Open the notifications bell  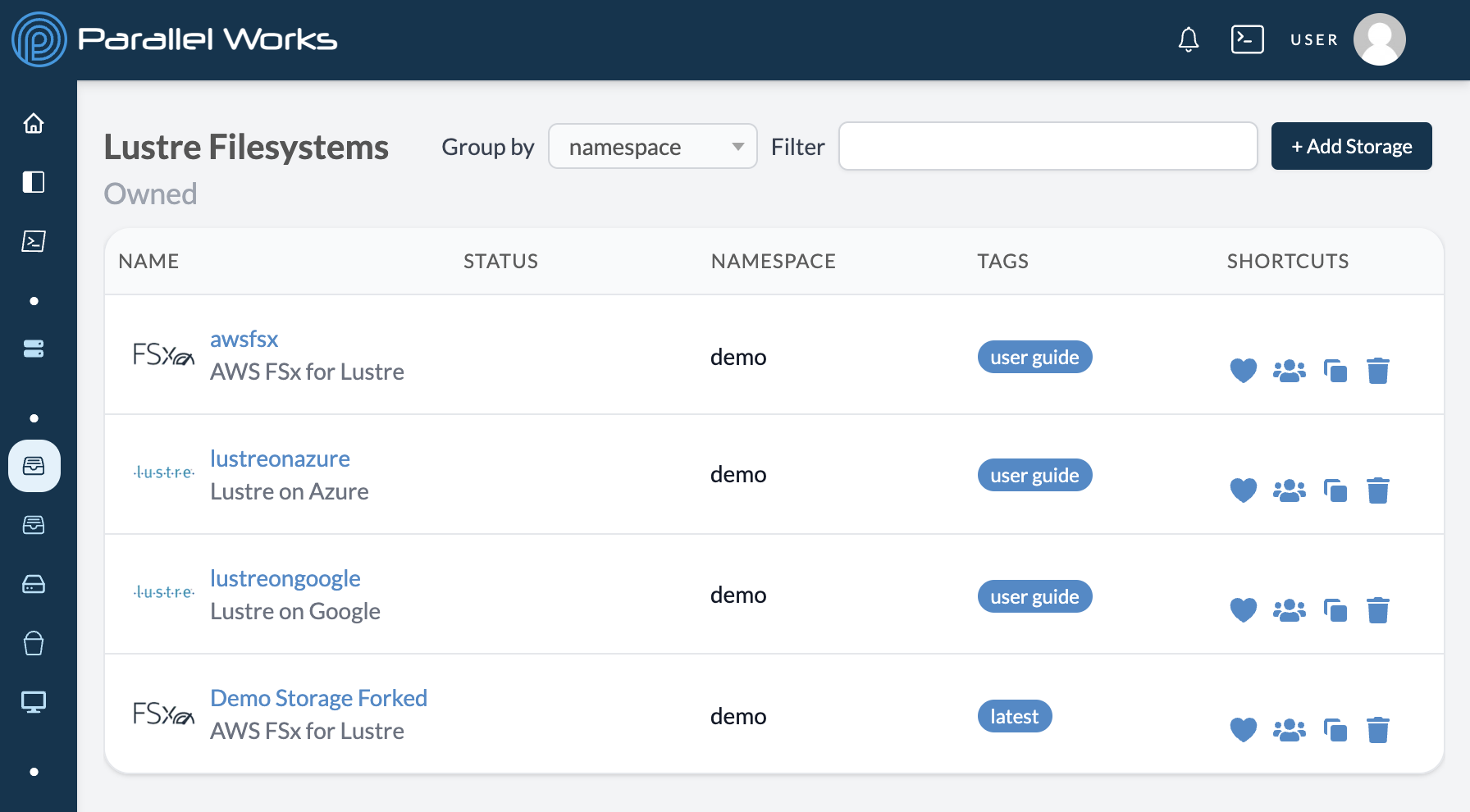[1189, 39]
